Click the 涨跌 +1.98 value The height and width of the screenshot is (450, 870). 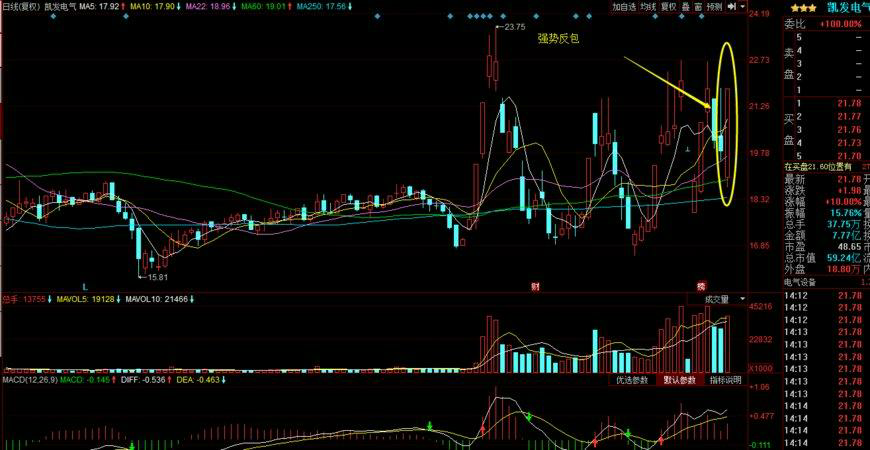click(848, 190)
